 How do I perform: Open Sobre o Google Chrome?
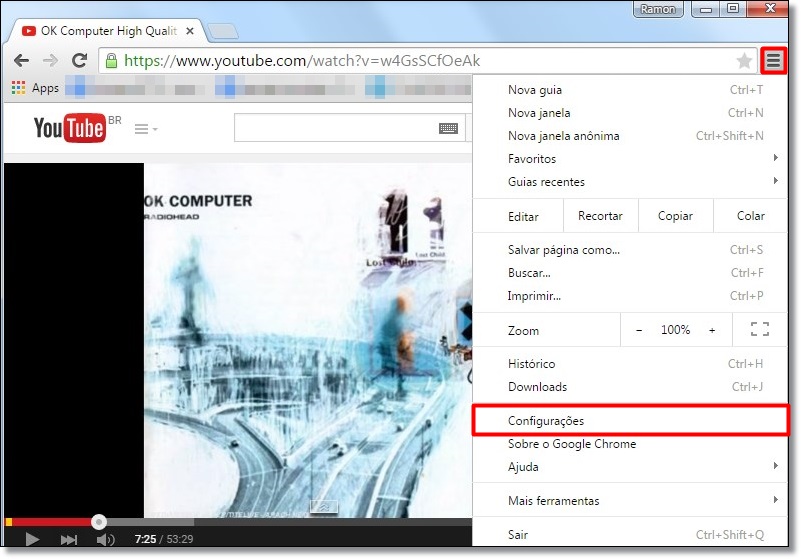coord(630,444)
